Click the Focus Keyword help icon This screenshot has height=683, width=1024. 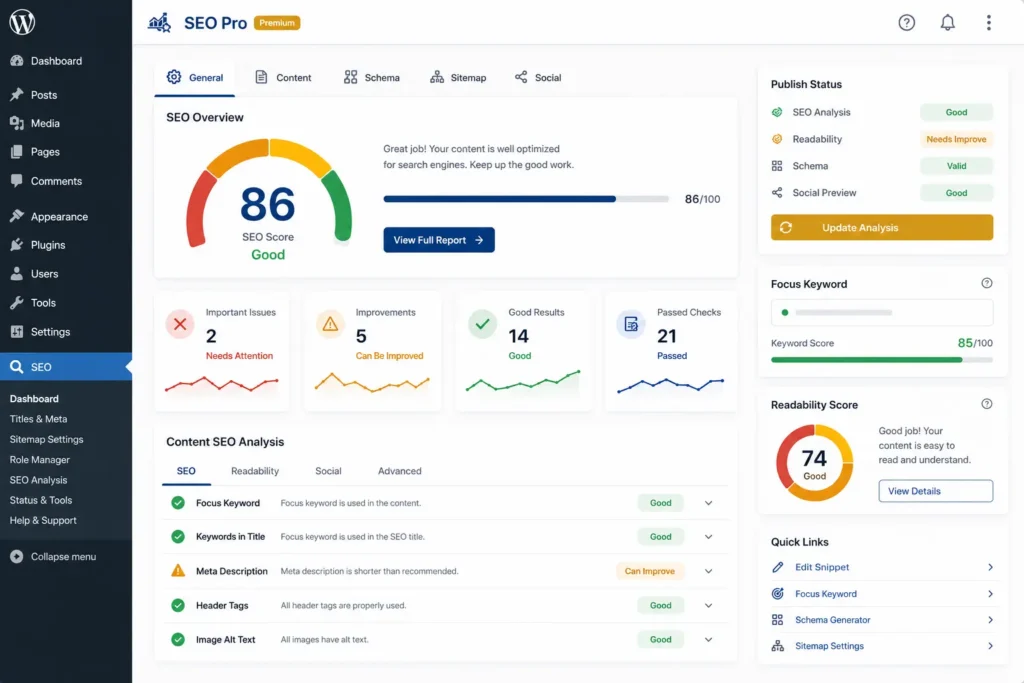click(x=987, y=283)
